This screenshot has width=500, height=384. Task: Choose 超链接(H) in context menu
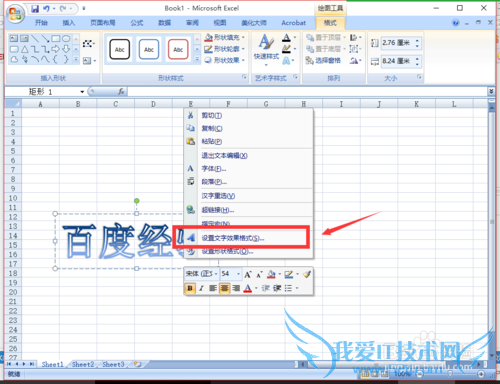point(248,210)
